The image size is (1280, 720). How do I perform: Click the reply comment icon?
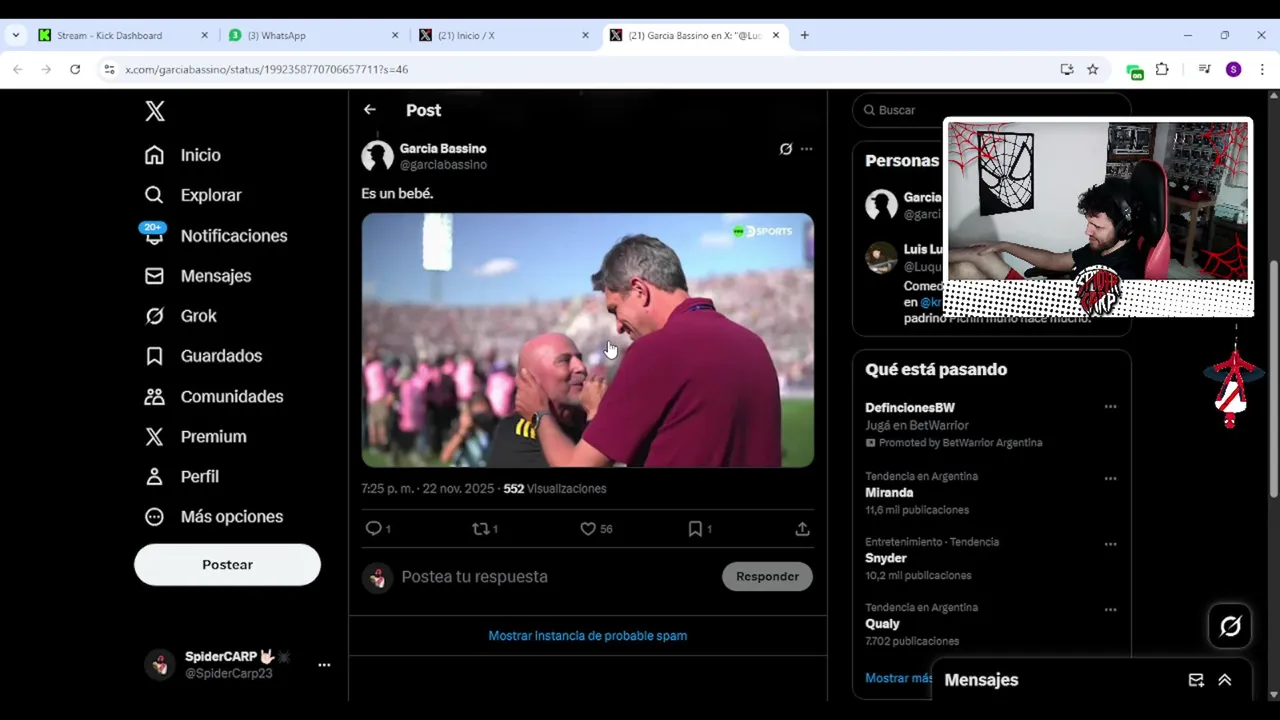[x=373, y=529]
